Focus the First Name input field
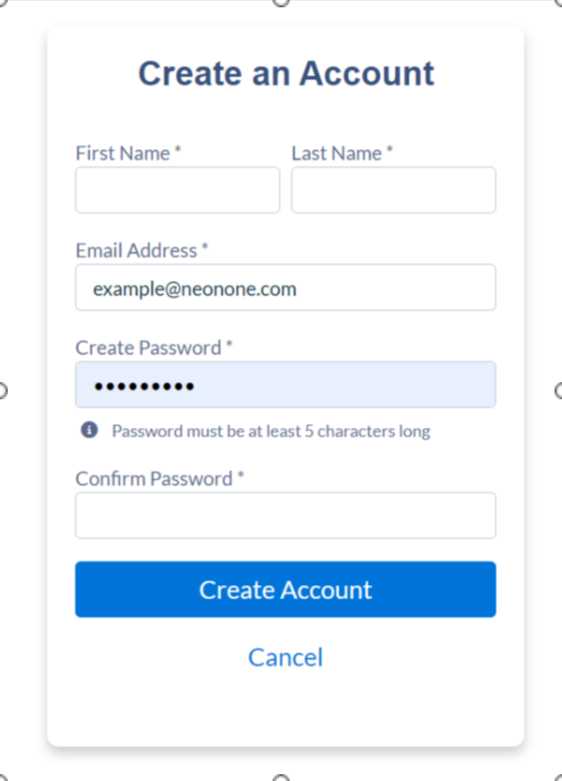 coord(177,190)
